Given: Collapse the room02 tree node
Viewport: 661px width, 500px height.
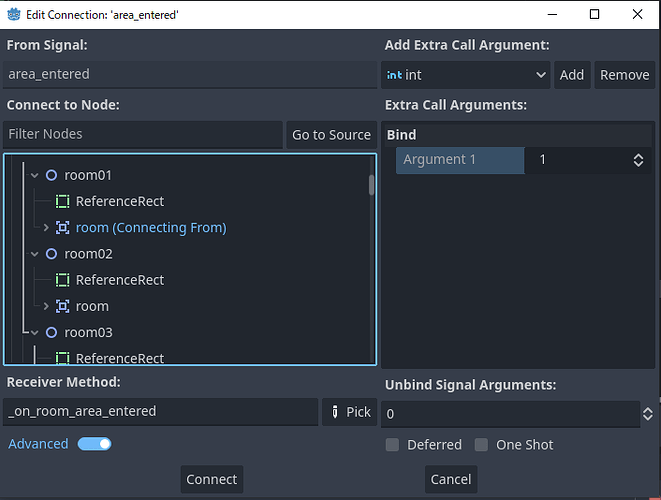Looking at the screenshot, I should tap(35, 254).
